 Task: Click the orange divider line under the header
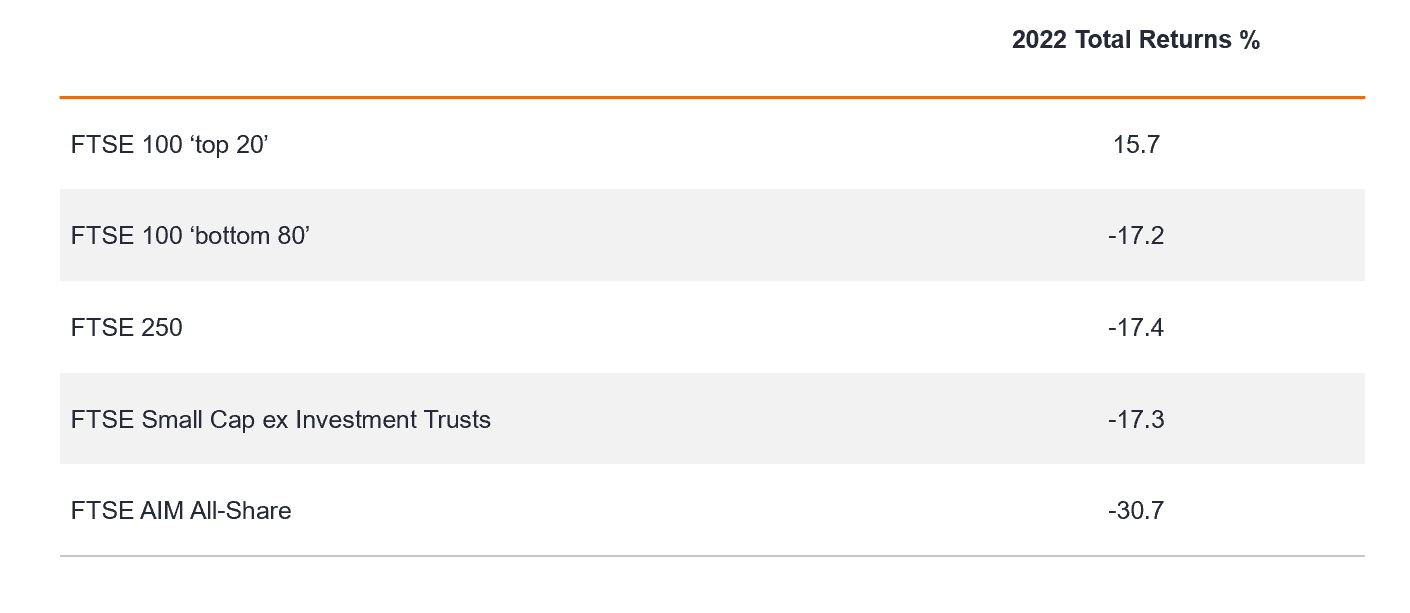[x=712, y=97]
